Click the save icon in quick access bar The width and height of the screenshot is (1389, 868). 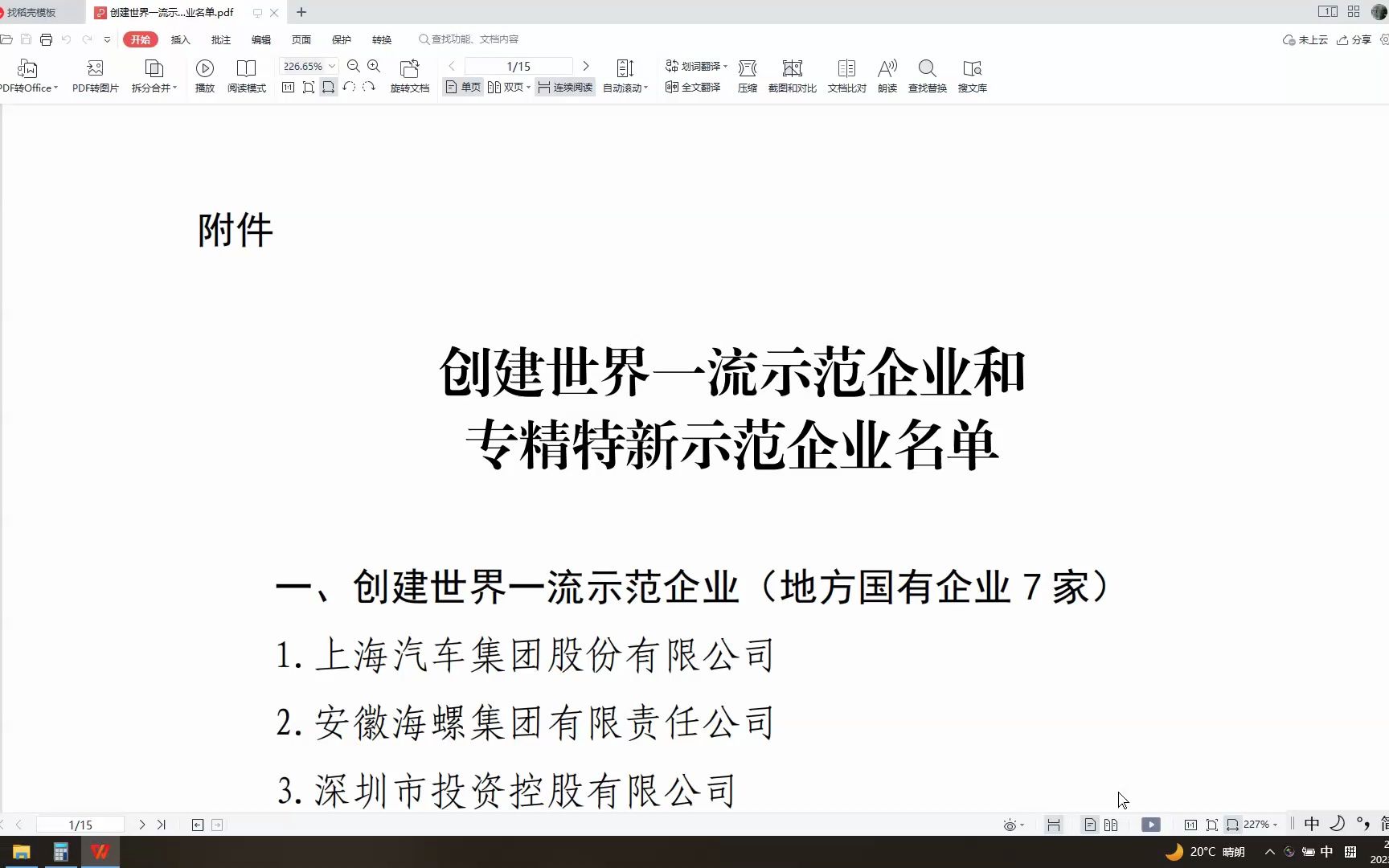point(26,39)
